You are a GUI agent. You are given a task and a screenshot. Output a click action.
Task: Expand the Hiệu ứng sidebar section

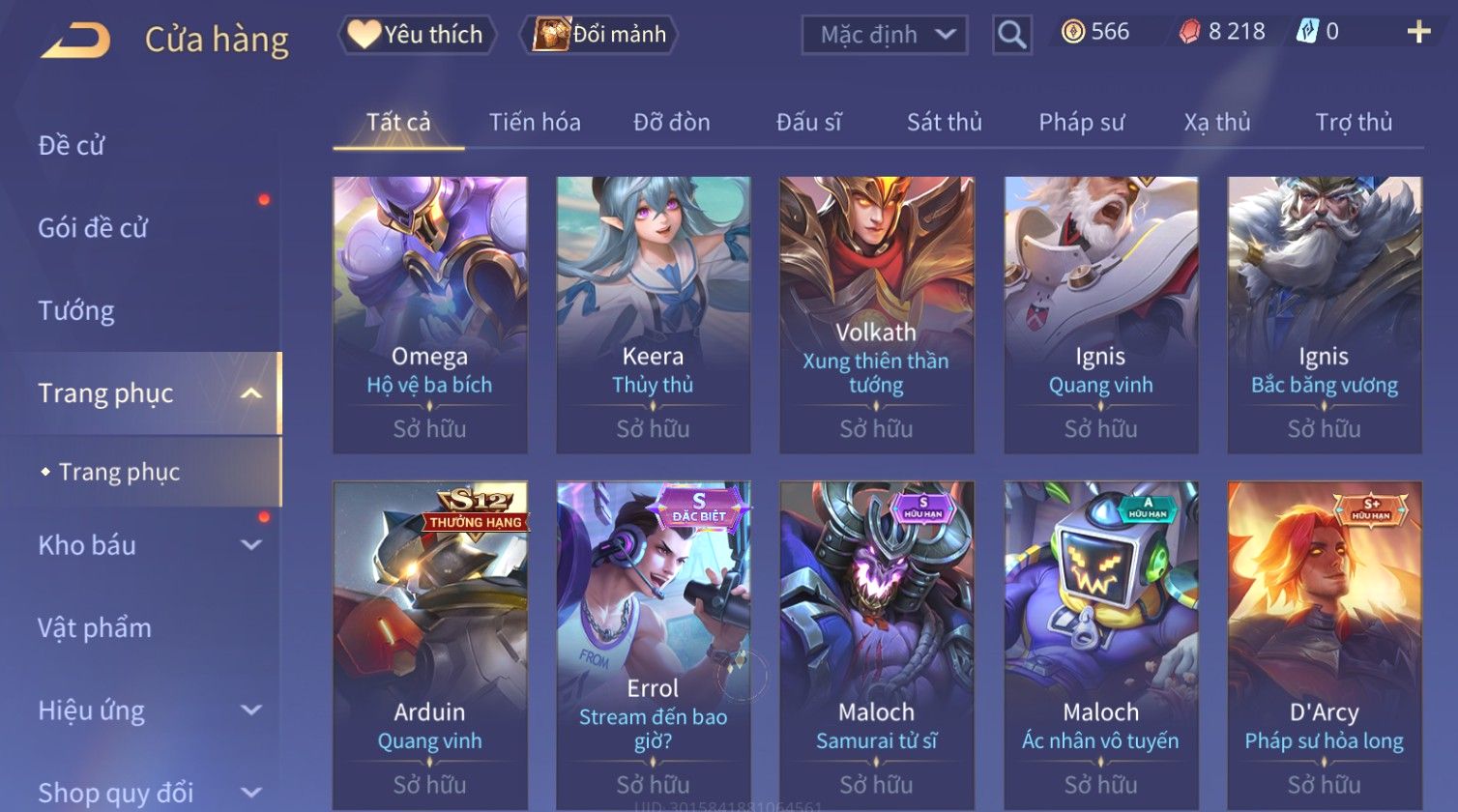tap(250, 710)
